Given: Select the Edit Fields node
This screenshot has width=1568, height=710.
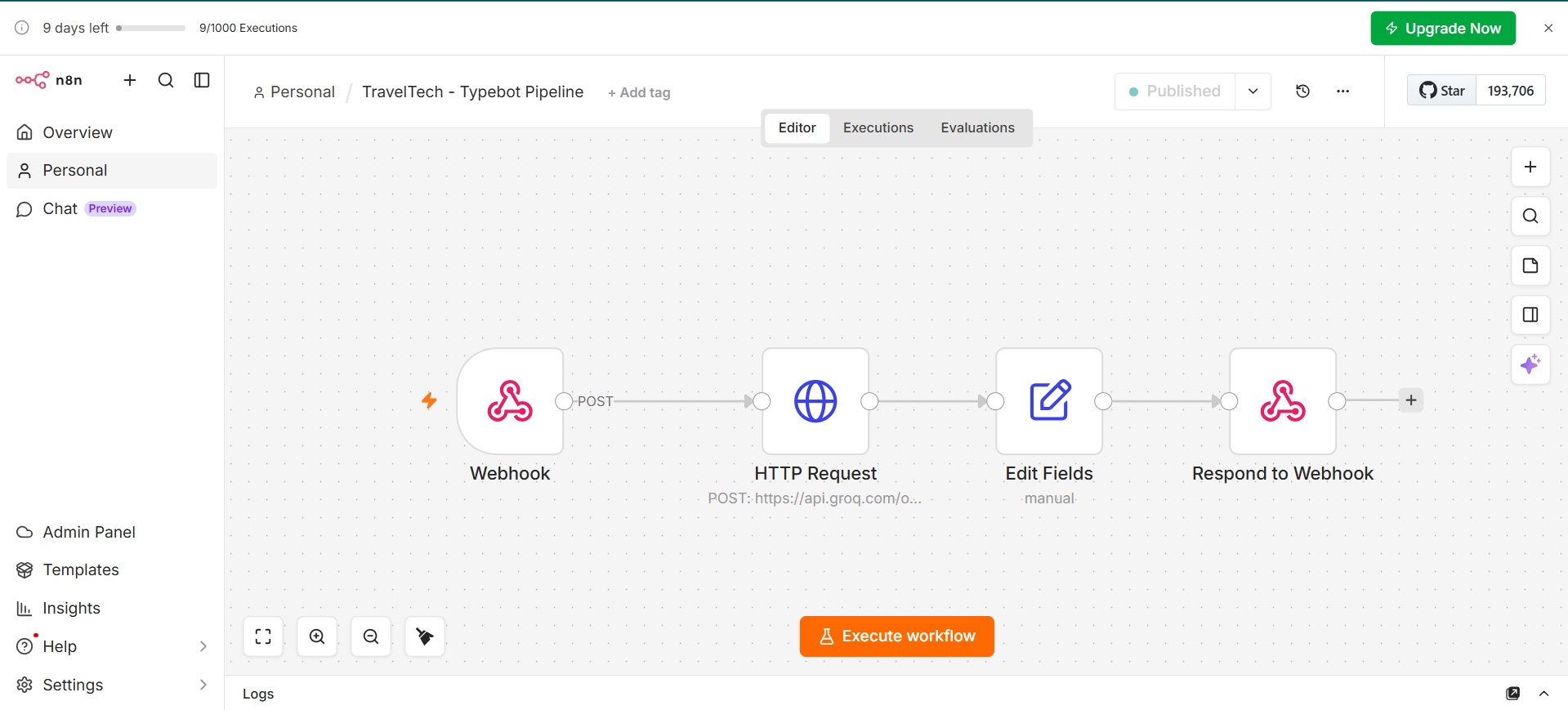Looking at the screenshot, I should (1049, 401).
